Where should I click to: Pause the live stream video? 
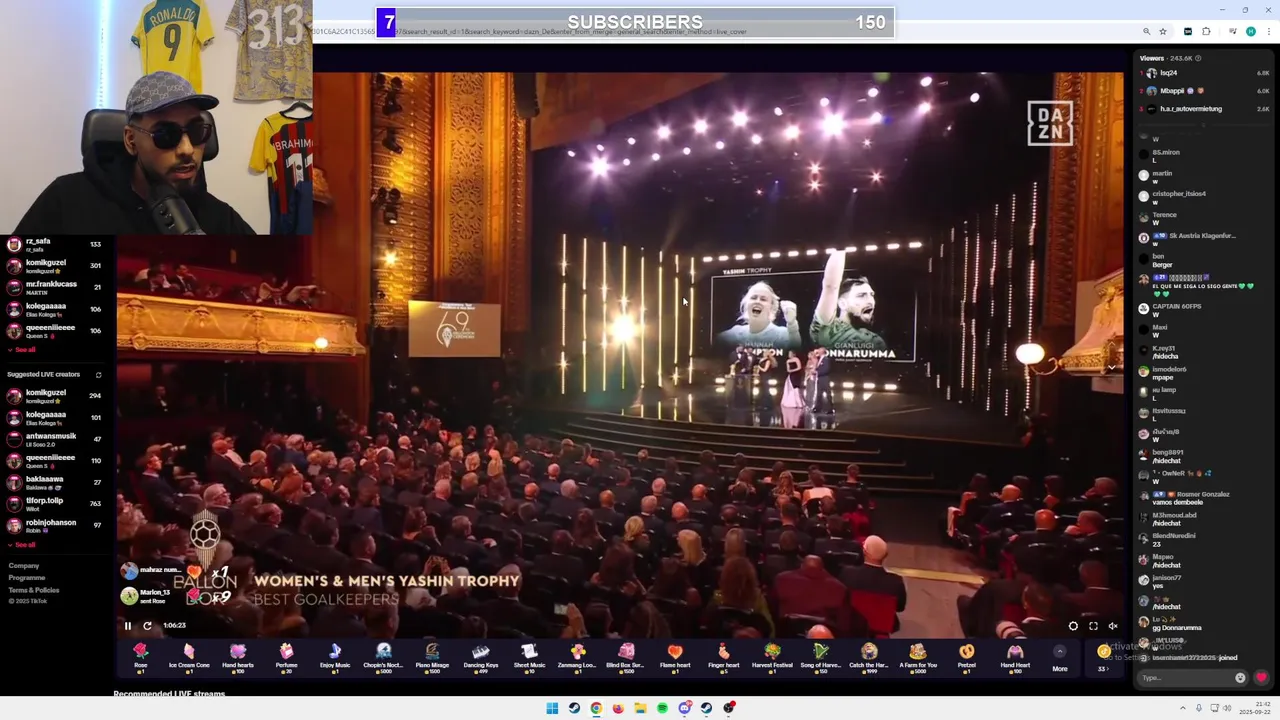(x=128, y=626)
